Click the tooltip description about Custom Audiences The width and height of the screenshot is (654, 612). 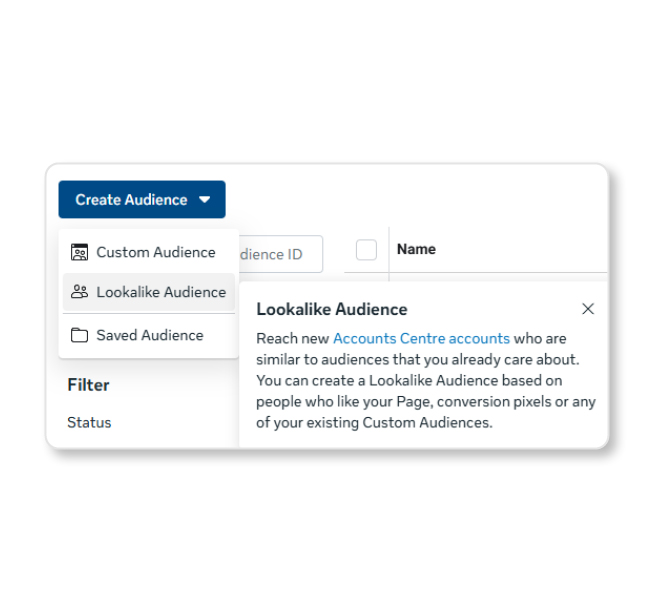pyautogui.click(x=426, y=380)
